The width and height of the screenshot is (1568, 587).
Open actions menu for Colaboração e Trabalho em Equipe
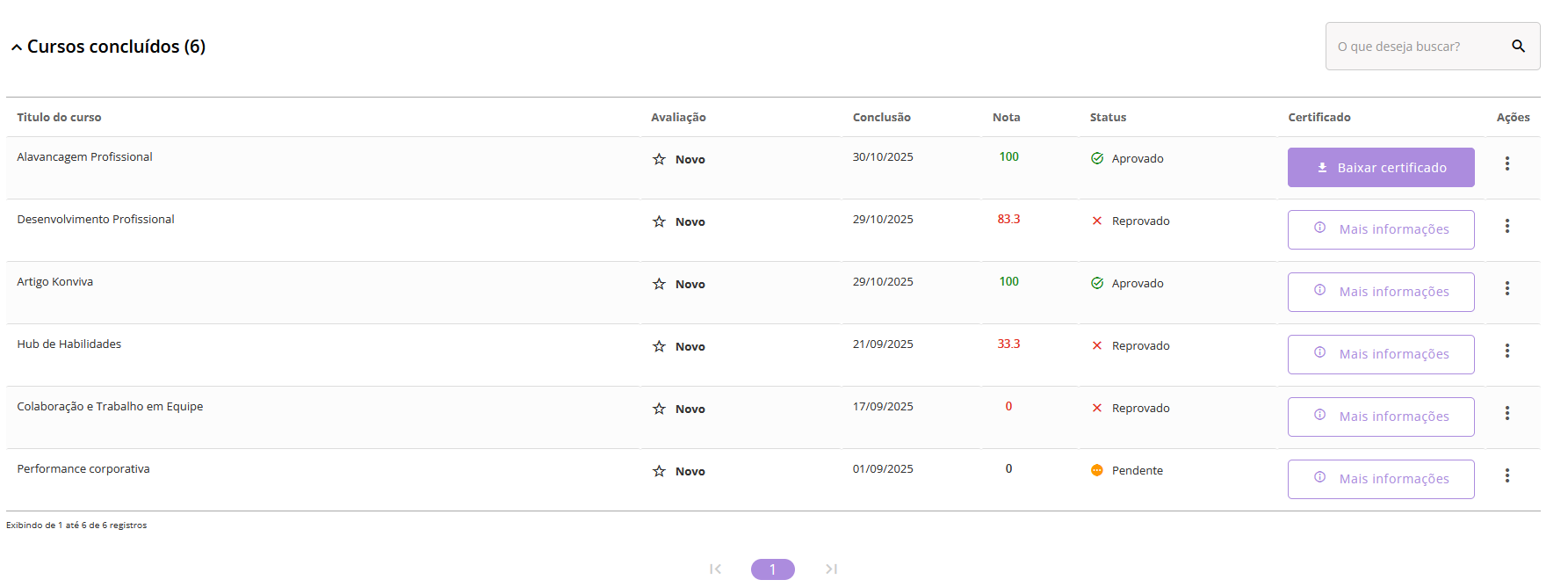(x=1507, y=413)
